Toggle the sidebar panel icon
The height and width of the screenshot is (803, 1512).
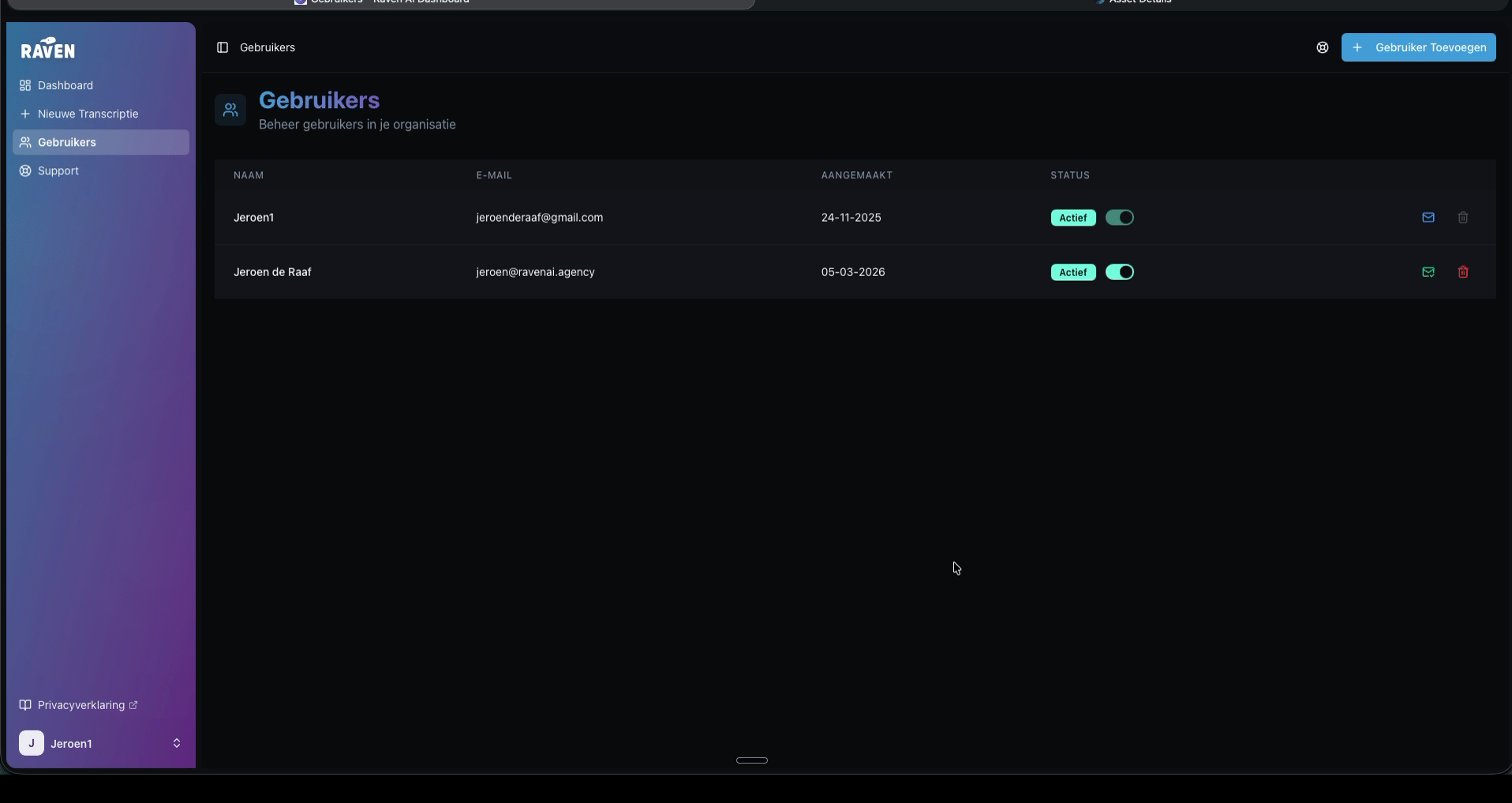click(223, 47)
